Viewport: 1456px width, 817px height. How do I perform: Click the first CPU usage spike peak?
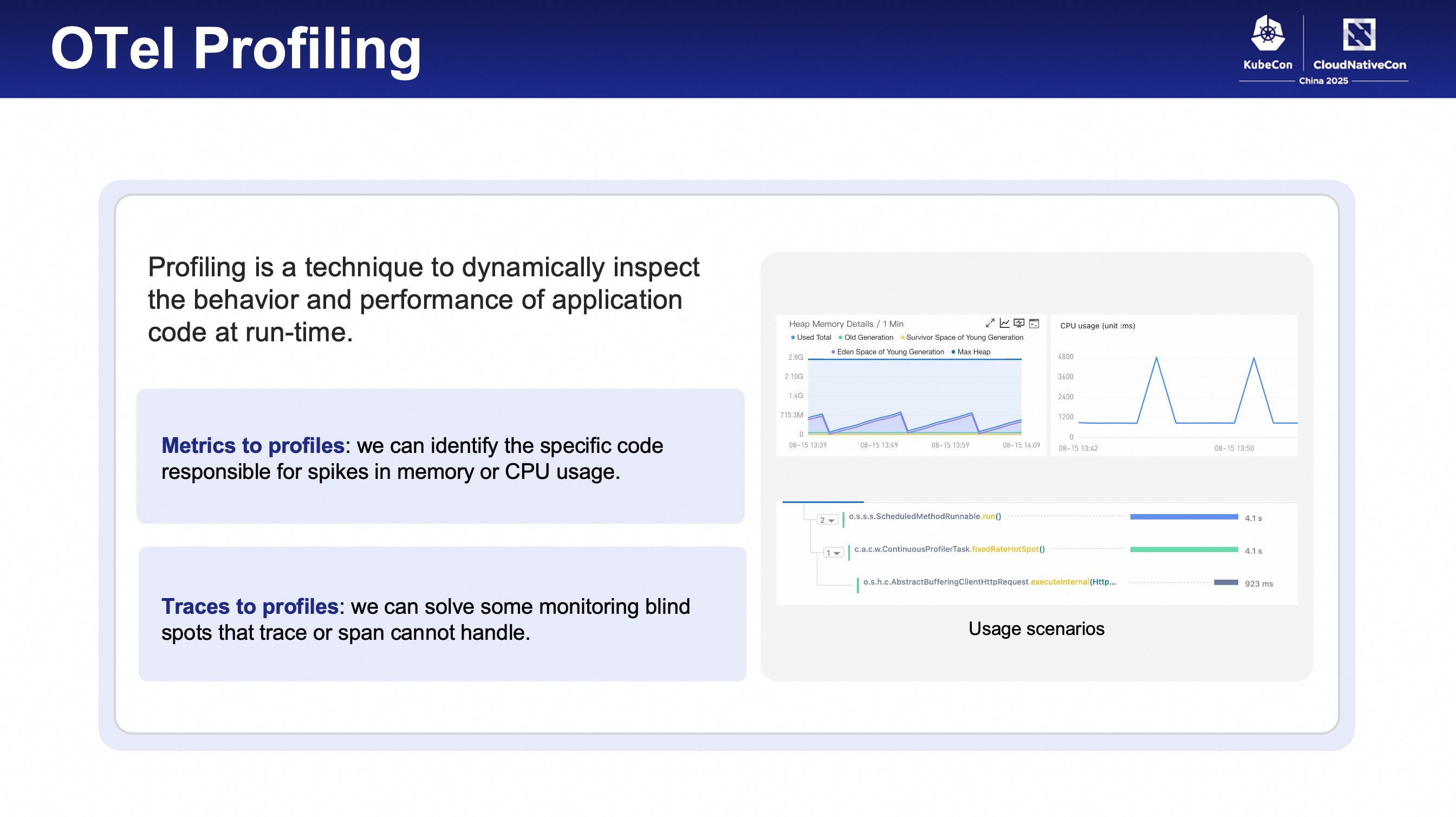[1156, 358]
